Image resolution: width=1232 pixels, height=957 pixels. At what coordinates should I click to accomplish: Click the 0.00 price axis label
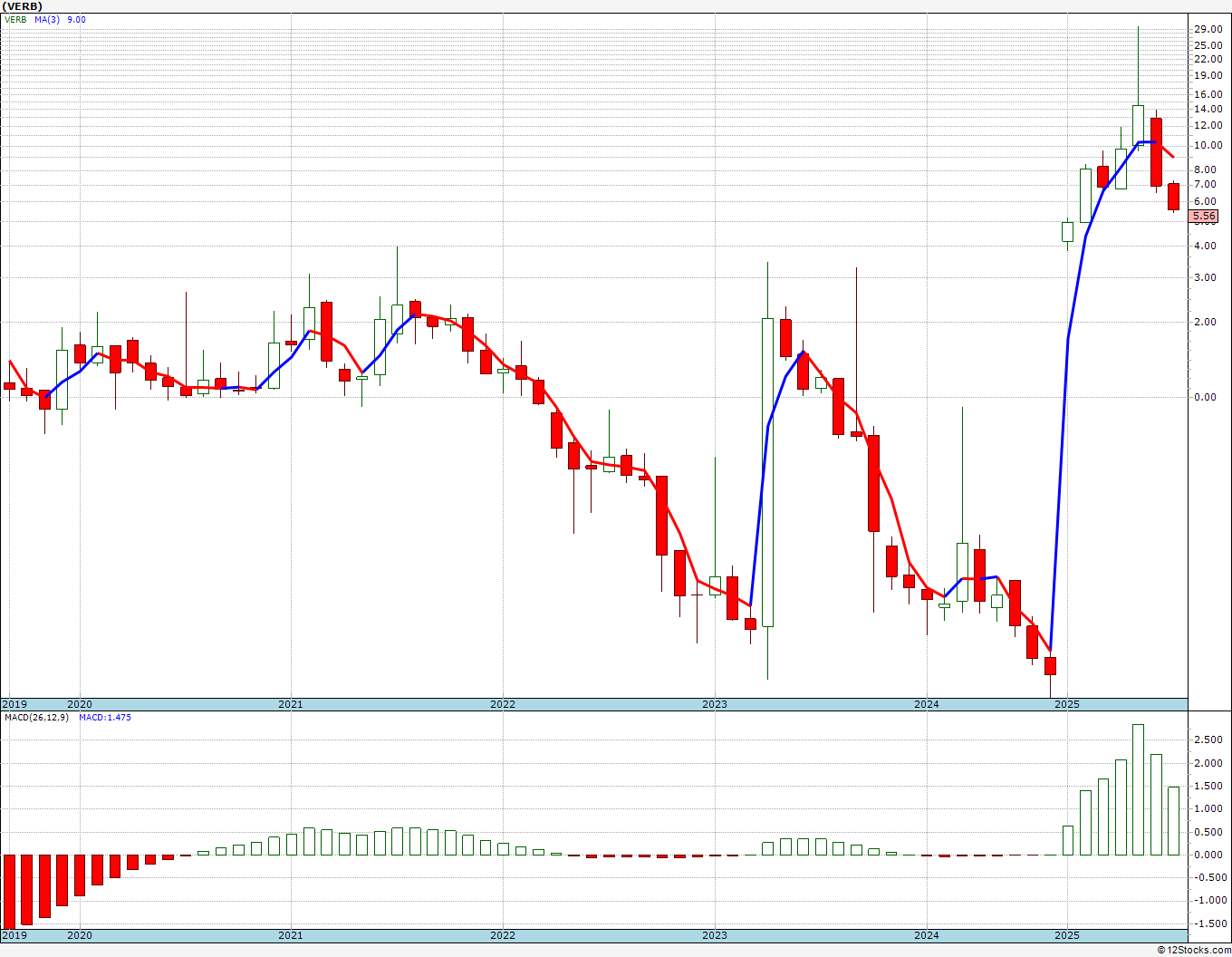[x=1206, y=397]
